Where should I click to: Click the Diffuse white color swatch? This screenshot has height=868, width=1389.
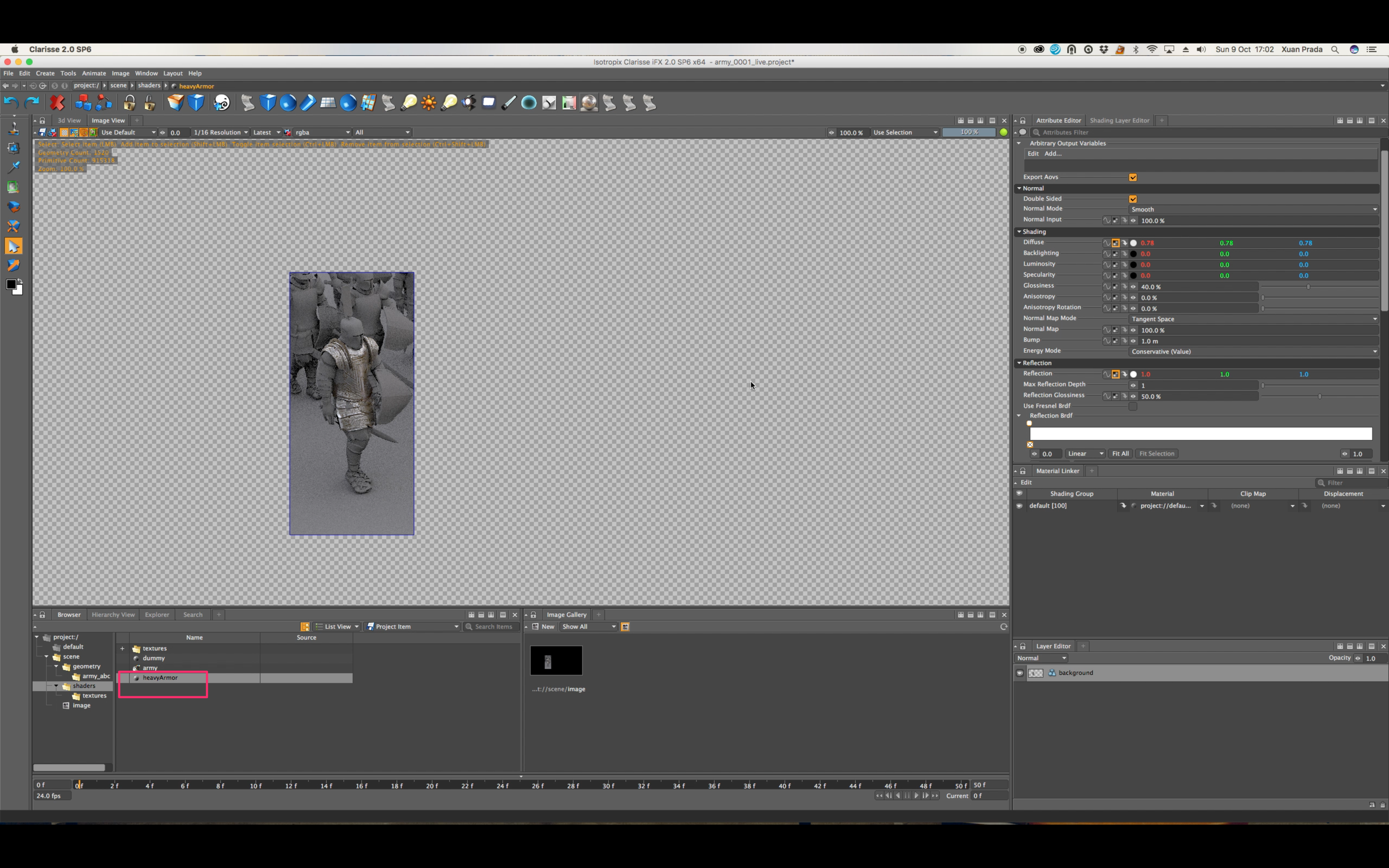click(1133, 243)
